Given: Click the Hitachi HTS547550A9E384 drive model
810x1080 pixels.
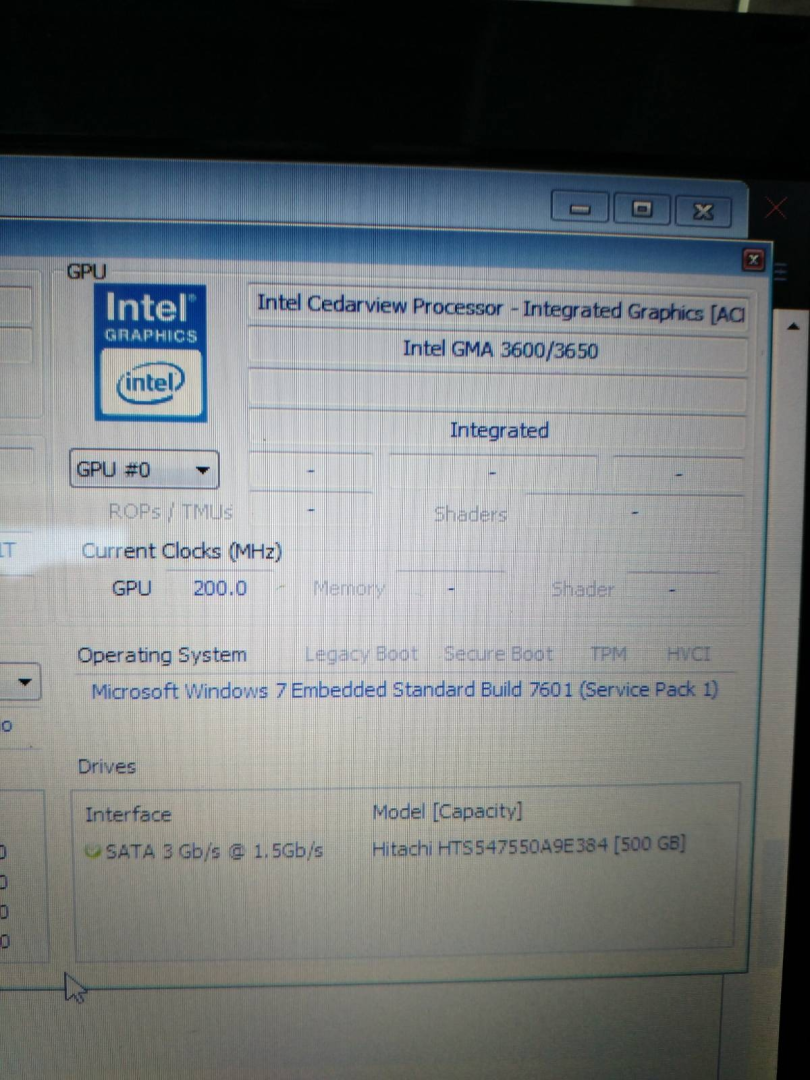Looking at the screenshot, I should 528,846.
